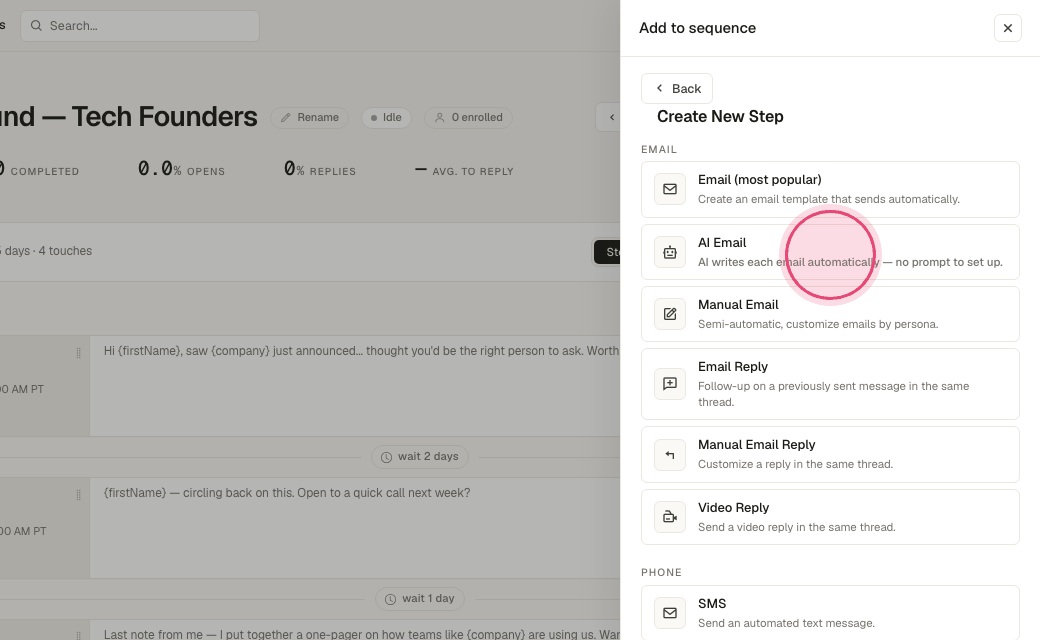Click the person icon in 0 enrolled
1040x640 pixels.
[439, 117]
